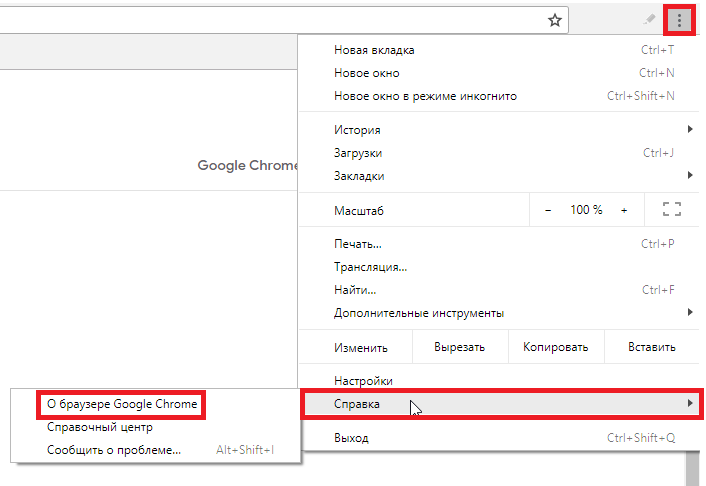Expand the История submenu
The height and width of the screenshot is (486, 706).
(x=500, y=130)
